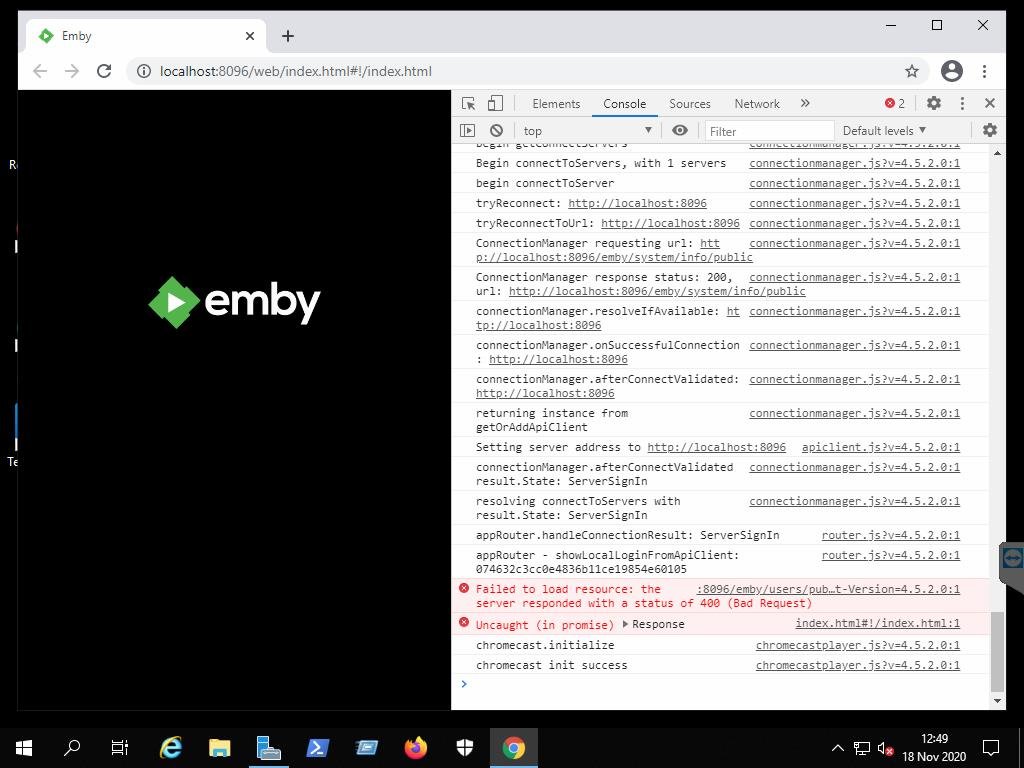1024x768 pixels.
Task: Open the failed resource :8096/emby/users link
Action: [828, 590]
